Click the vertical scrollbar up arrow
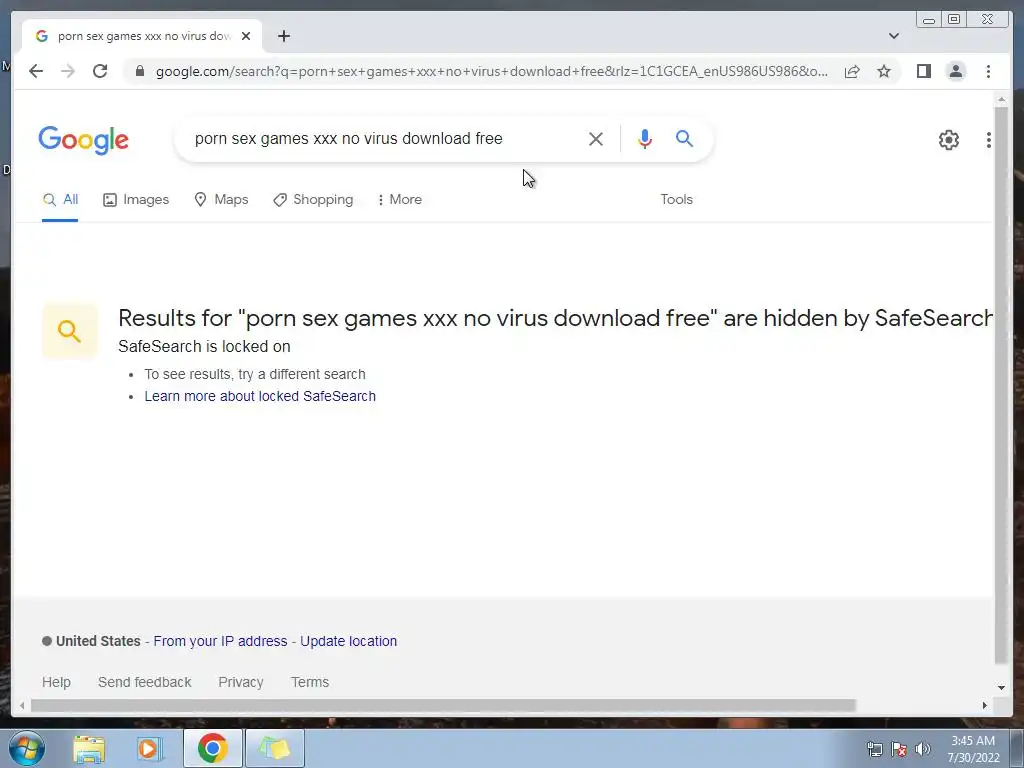The height and width of the screenshot is (768, 1024). tap(1001, 100)
